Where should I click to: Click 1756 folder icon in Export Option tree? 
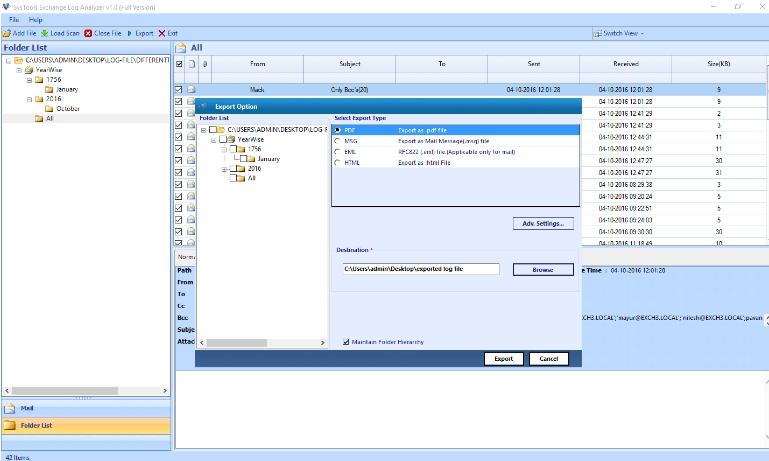tap(241, 149)
